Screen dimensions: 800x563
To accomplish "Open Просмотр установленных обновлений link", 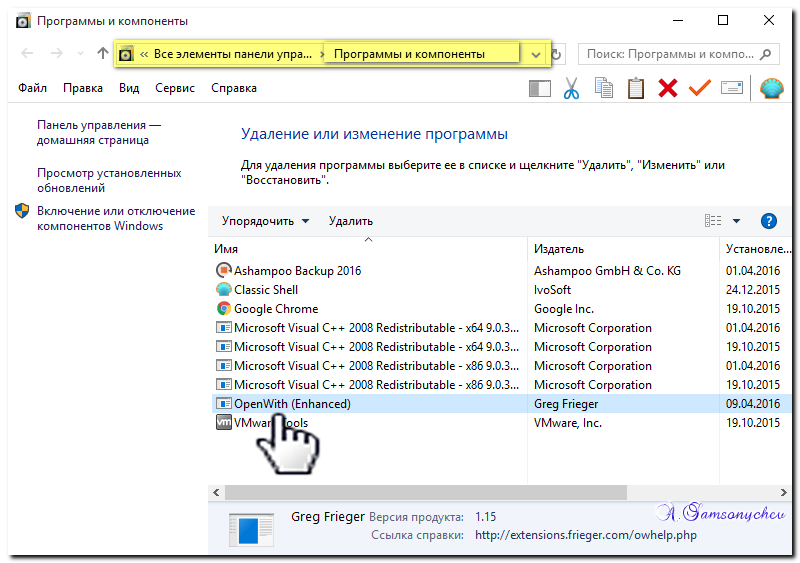I will (x=109, y=180).
